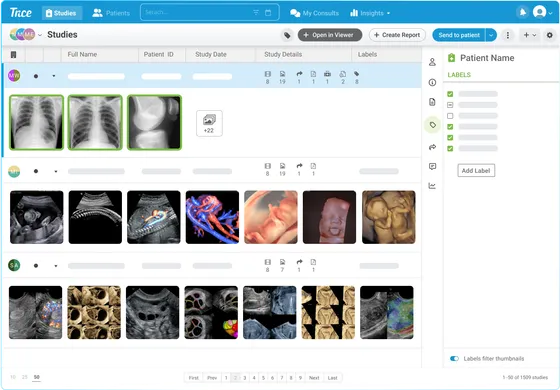Open the sharing arrow side icon

coord(432,147)
